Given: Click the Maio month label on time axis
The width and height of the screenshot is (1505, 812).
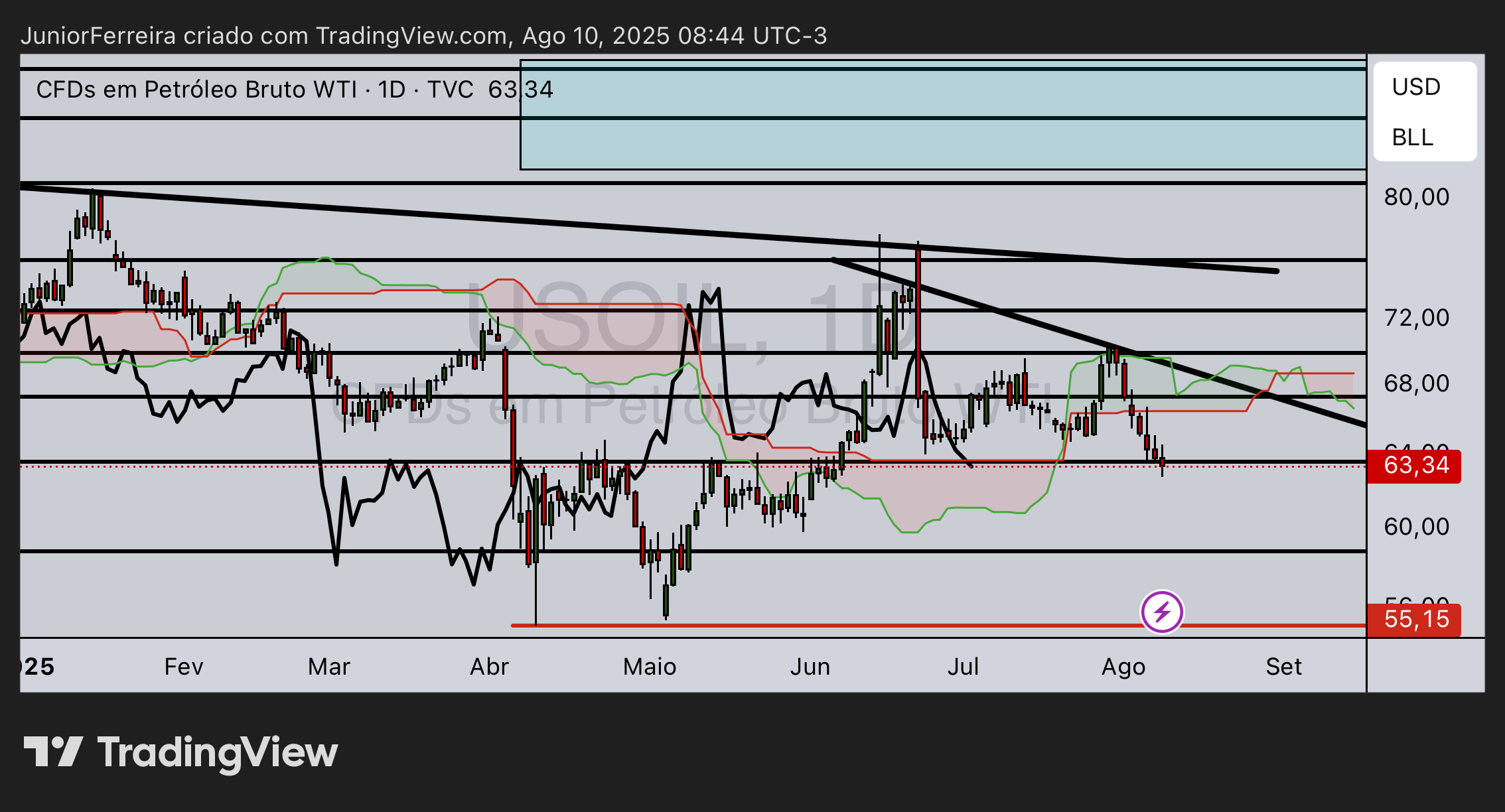Looking at the screenshot, I should (650, 666).
